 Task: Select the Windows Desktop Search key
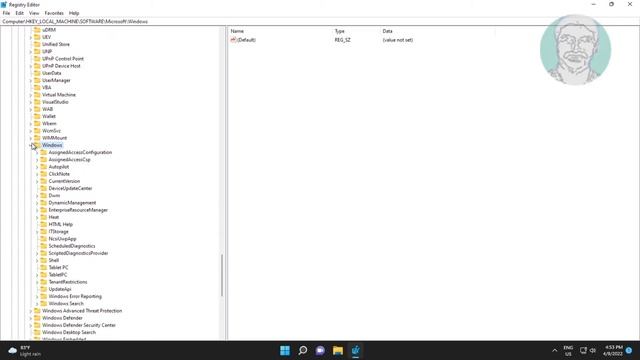(x=69, y=332)
